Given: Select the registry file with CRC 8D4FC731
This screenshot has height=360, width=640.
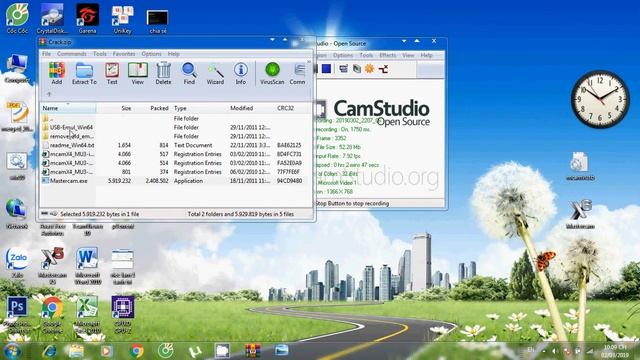Looking at the screenshot, I should pos(175,154).
